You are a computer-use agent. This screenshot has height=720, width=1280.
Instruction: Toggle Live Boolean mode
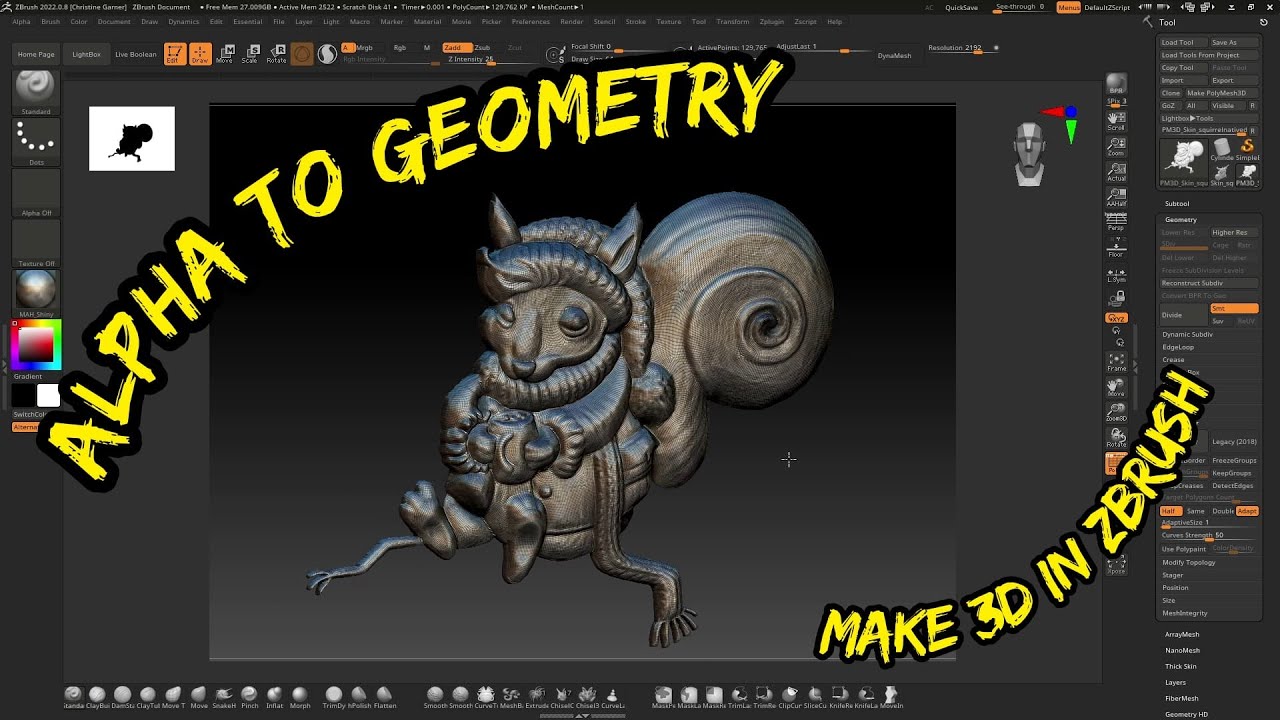[x=135, y=54]
